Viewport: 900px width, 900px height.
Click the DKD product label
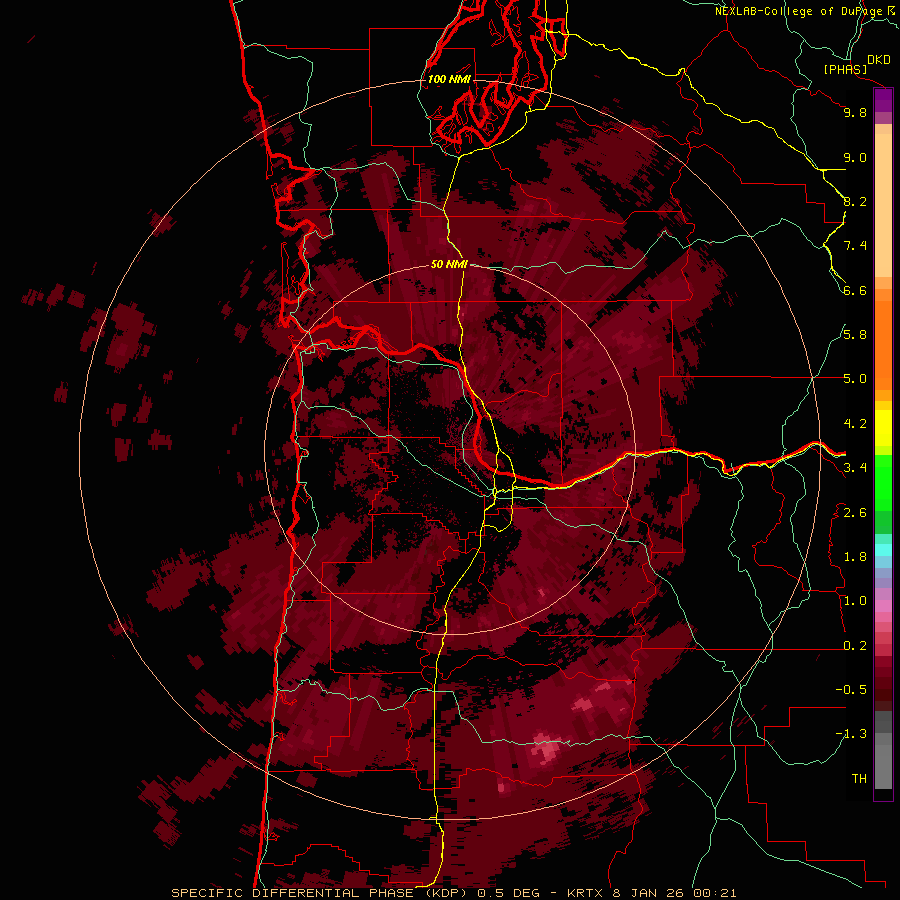(x=879, y=60)
